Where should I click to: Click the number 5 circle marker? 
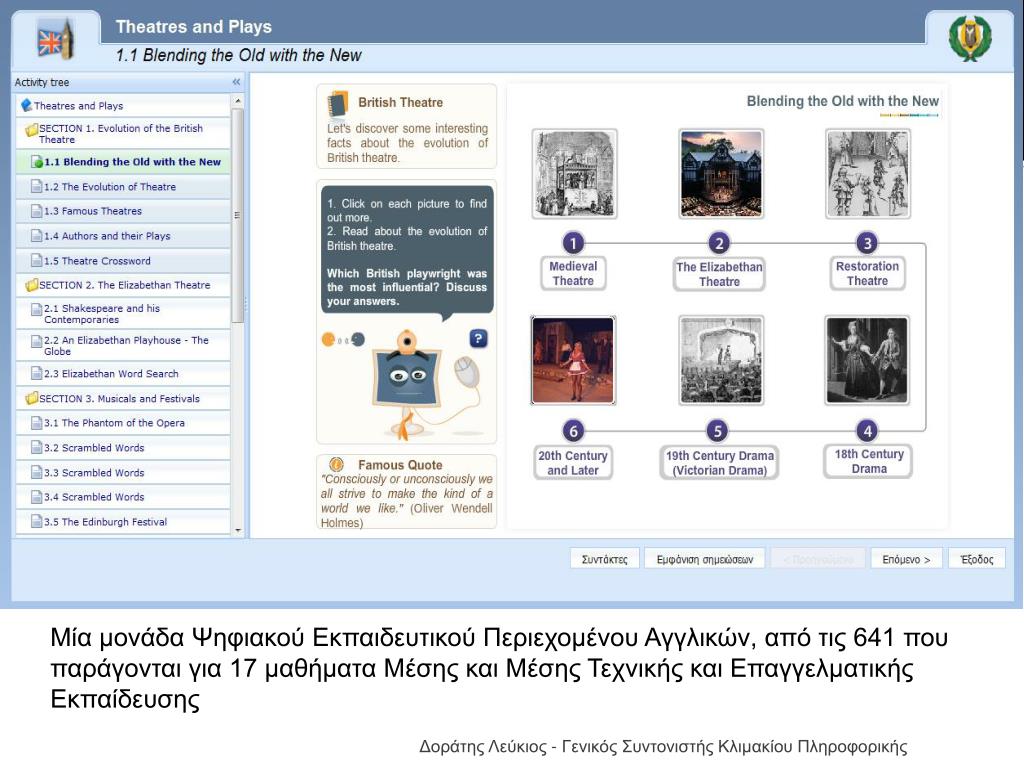point(718,431)
